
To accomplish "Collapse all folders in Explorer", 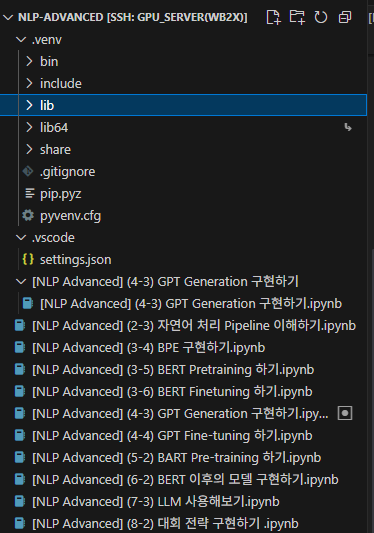I will (345, 17).
